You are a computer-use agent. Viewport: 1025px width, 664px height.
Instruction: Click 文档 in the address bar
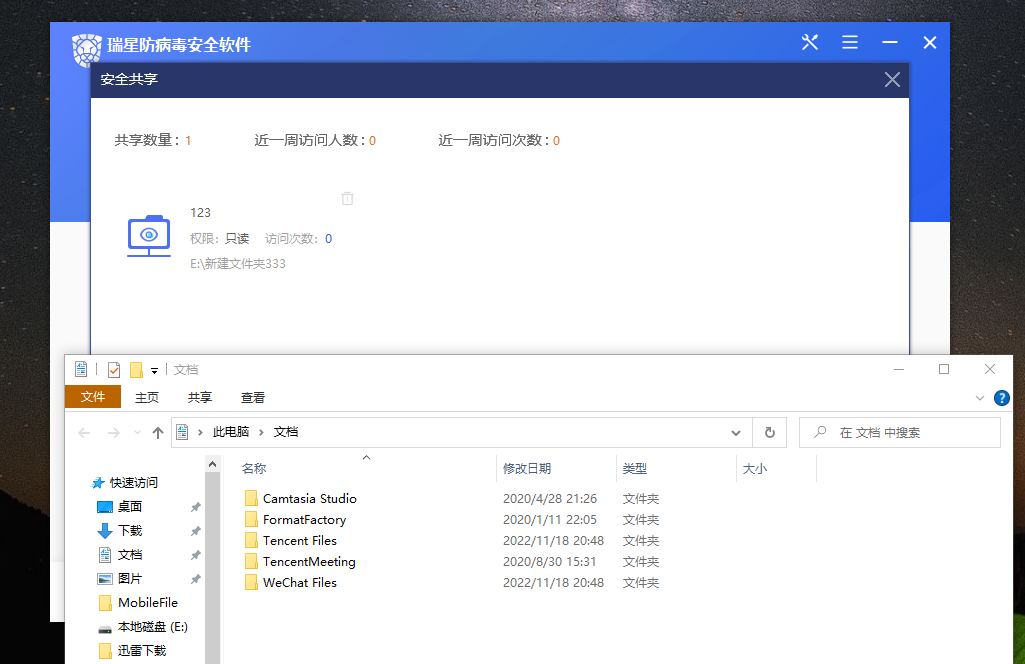(x=286, y=432)
